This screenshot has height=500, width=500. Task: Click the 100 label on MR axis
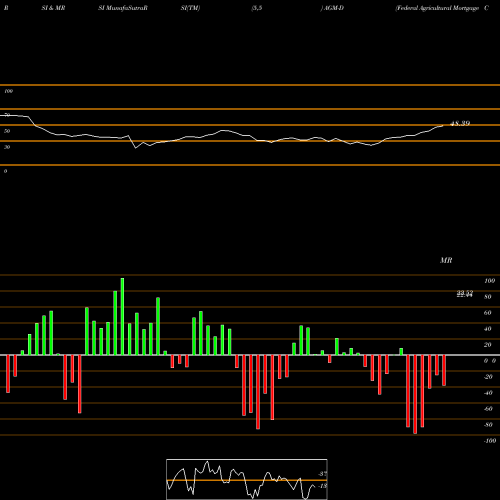point(489,281)
